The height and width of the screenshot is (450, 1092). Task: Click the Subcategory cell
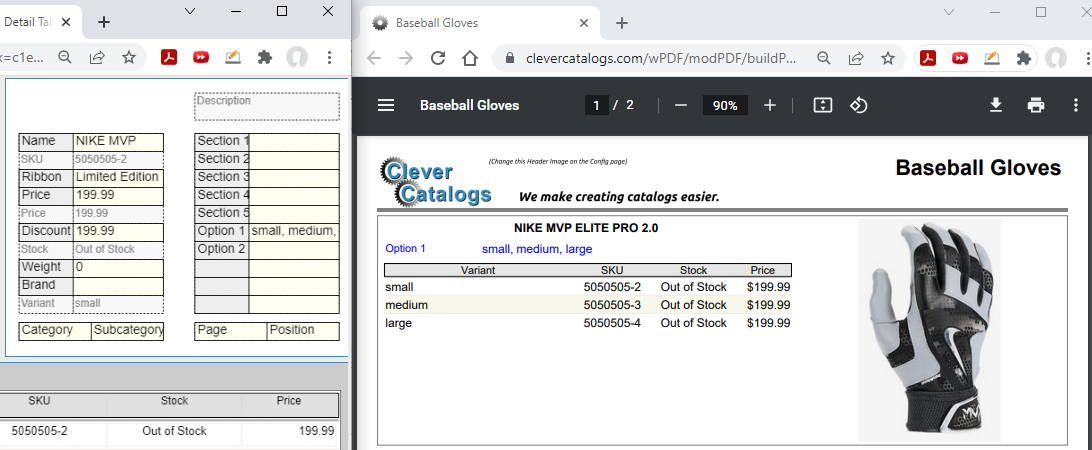coord(128,332)
